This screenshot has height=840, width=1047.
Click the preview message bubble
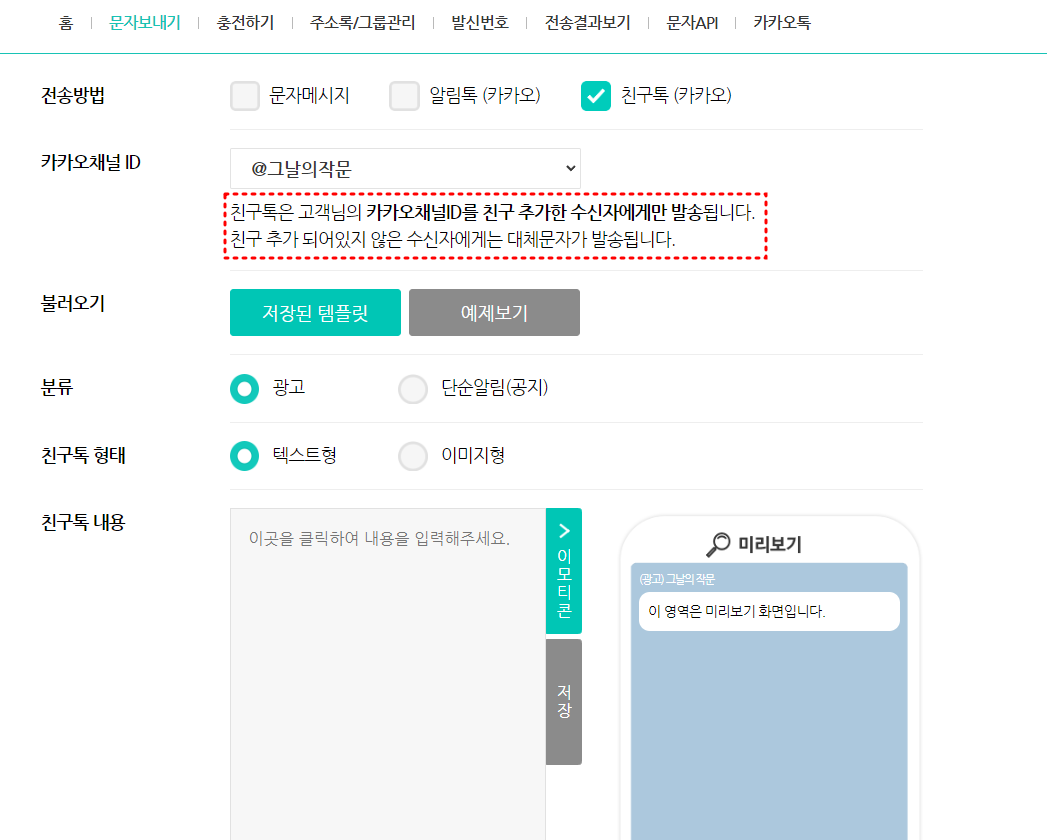pos(769,611)
